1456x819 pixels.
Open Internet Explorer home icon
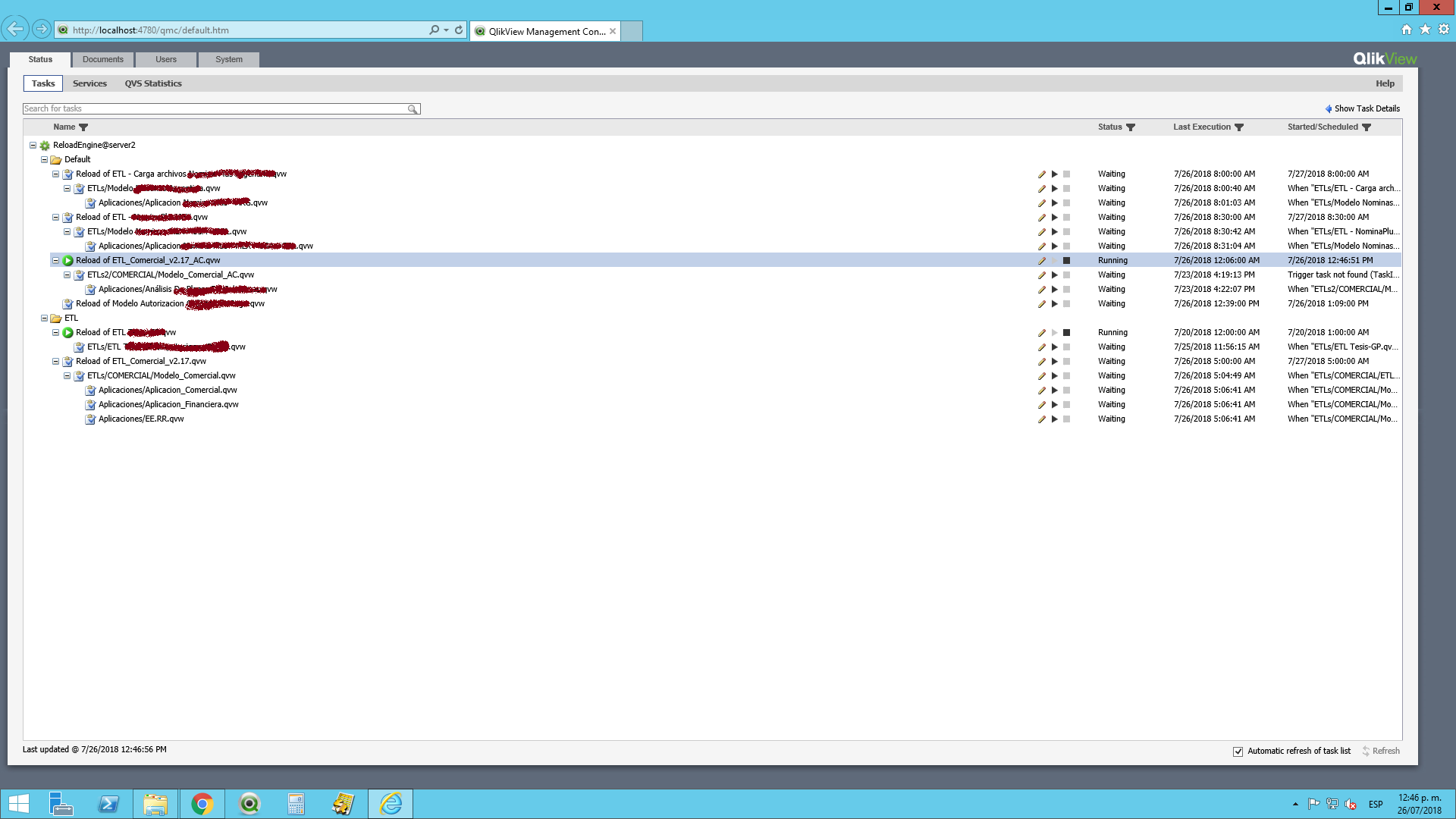(1407, 30)
